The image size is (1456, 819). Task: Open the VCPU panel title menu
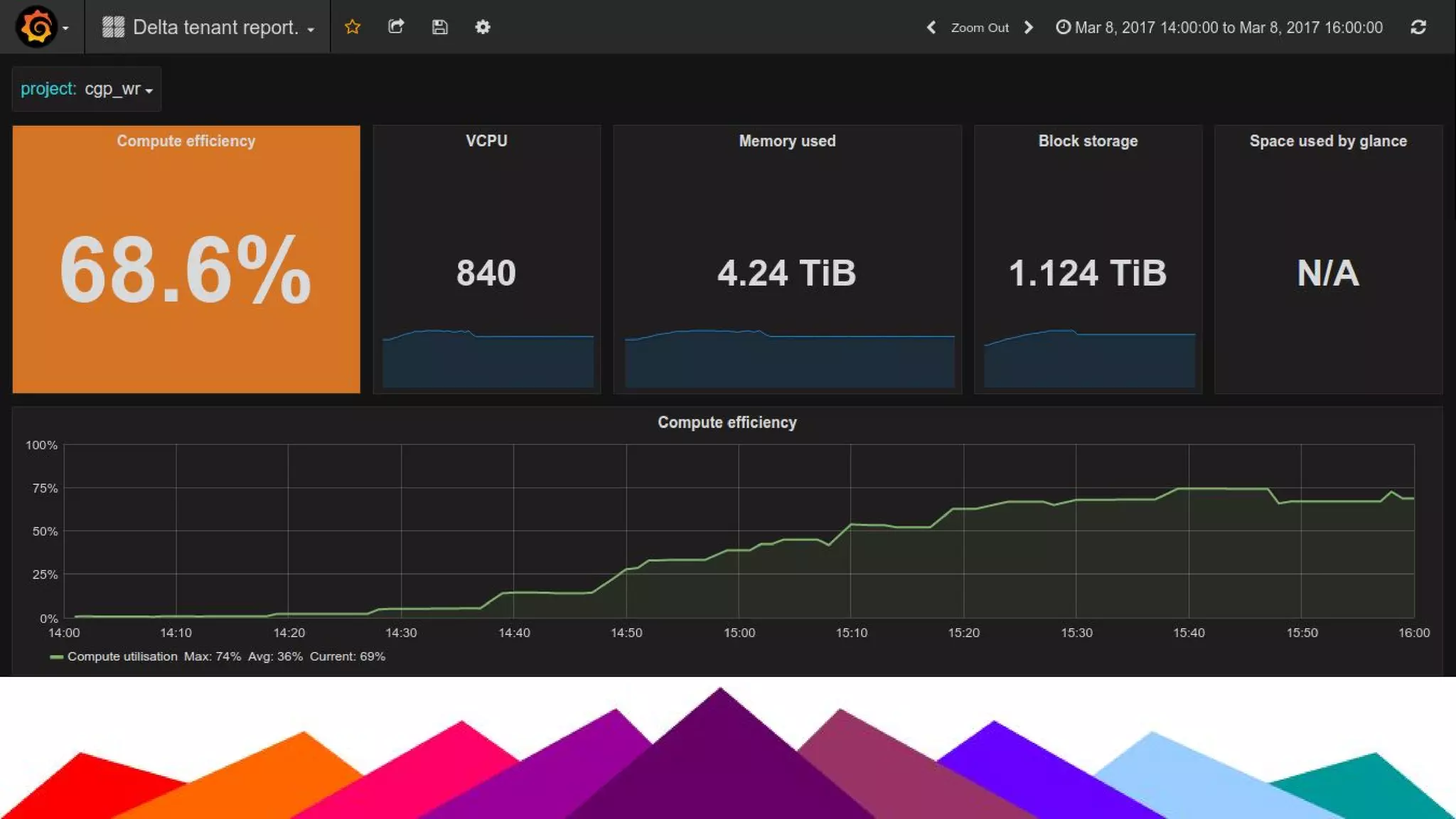tap(487, 141)
